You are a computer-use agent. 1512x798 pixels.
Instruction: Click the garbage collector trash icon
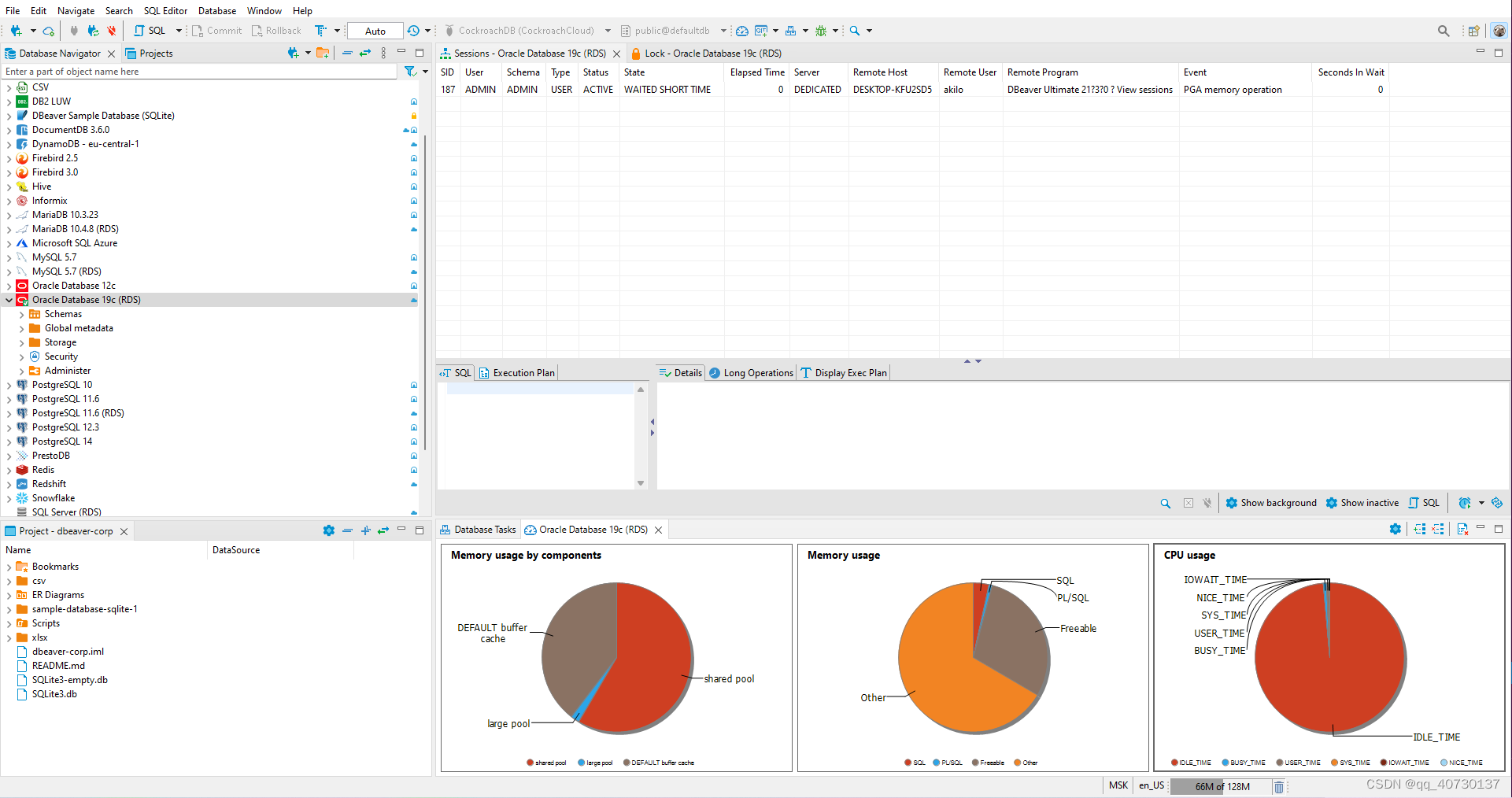(x=1279, y=786)
